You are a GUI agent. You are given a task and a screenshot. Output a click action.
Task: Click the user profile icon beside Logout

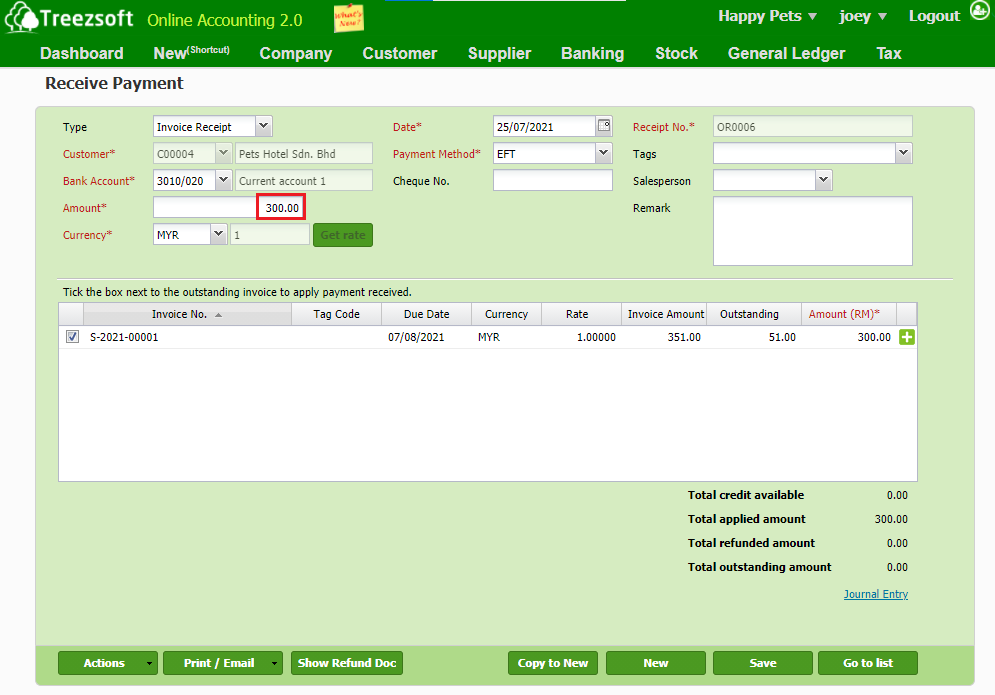pos(979,14)
